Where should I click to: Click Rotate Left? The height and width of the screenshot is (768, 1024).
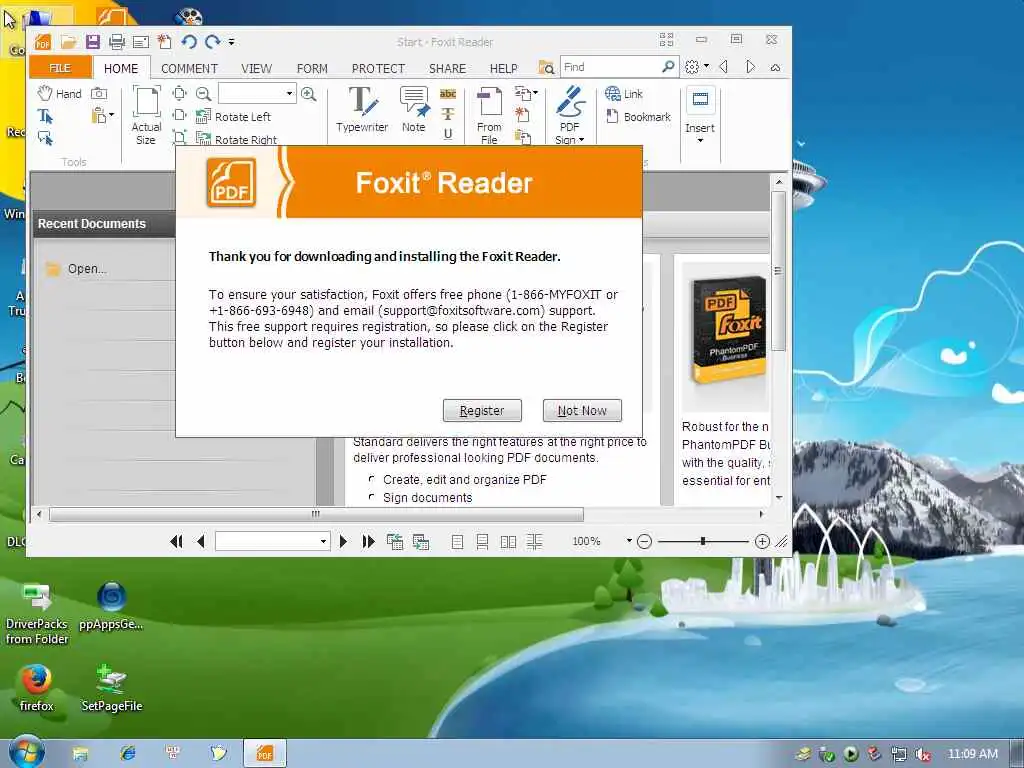[x=233, y=116]
